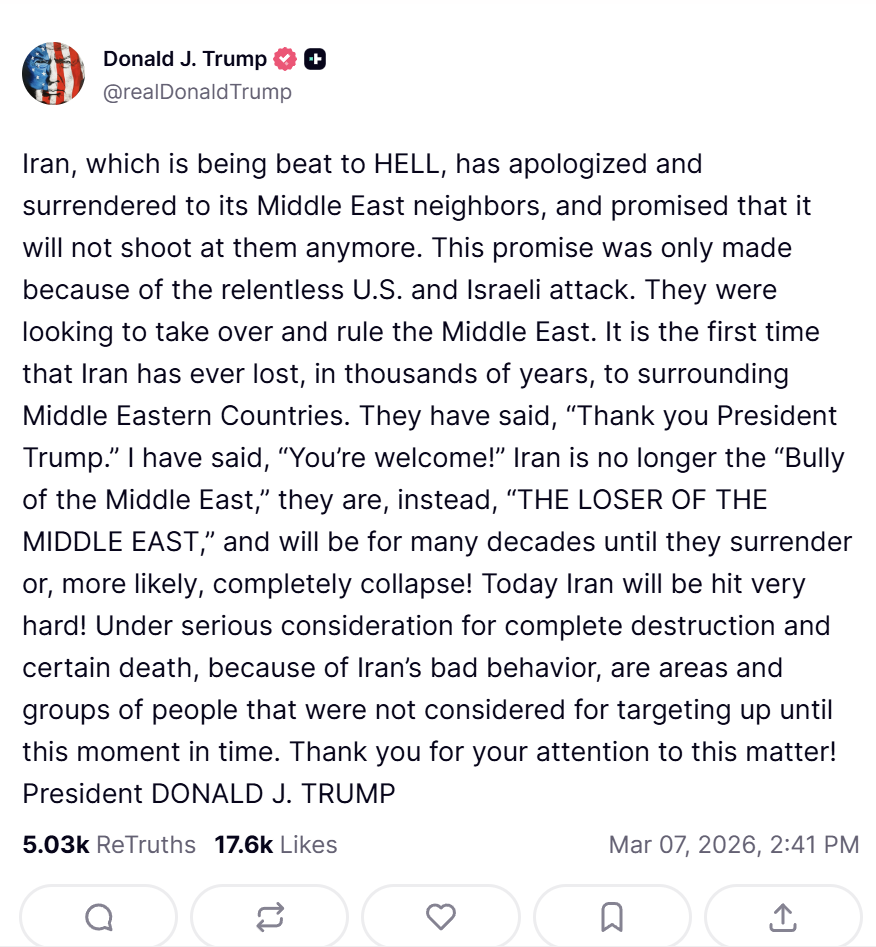Click the red verified checkmark badge
This screenshot has height=947, width=876.
pos(285,59)
